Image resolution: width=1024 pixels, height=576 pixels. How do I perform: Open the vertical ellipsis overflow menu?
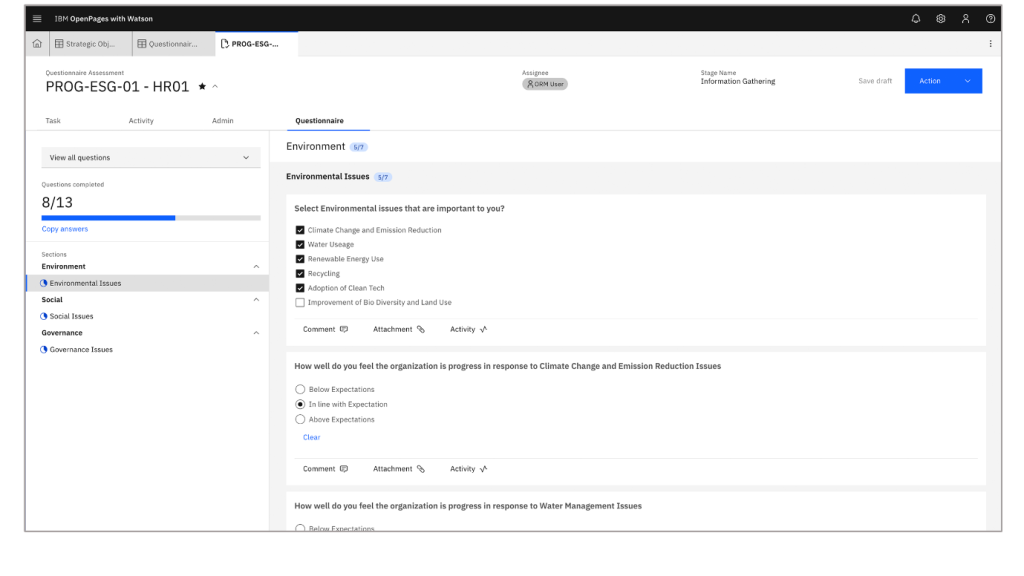[990, 44]
